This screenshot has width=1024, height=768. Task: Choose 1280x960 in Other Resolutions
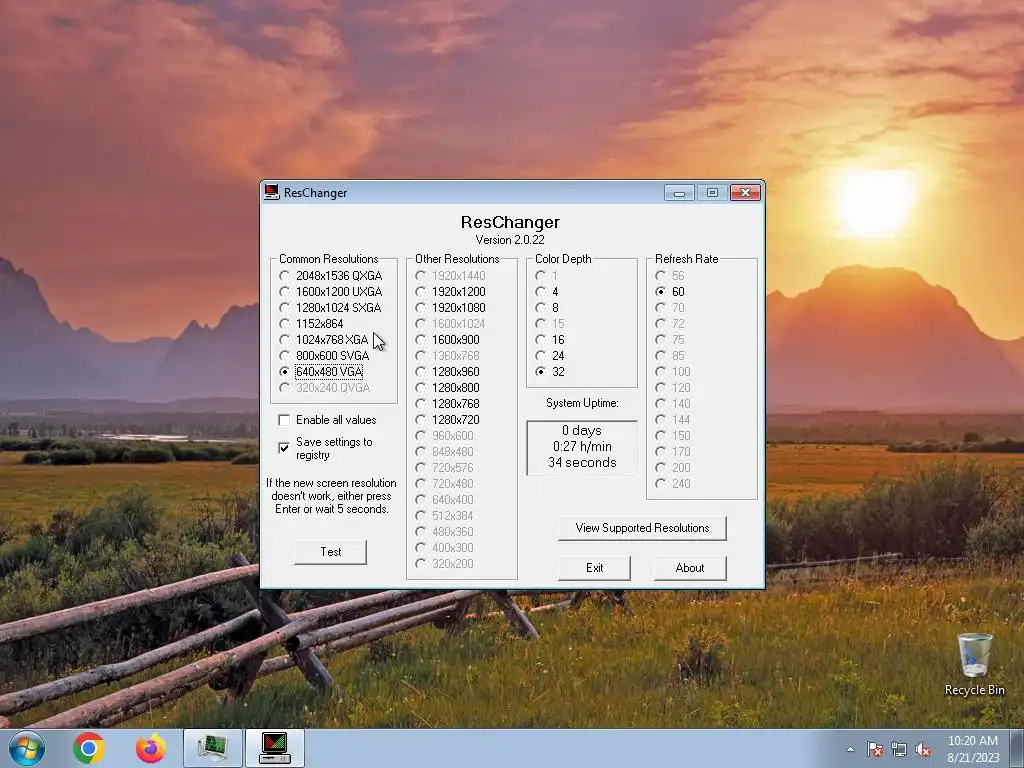tap(448, 372)
